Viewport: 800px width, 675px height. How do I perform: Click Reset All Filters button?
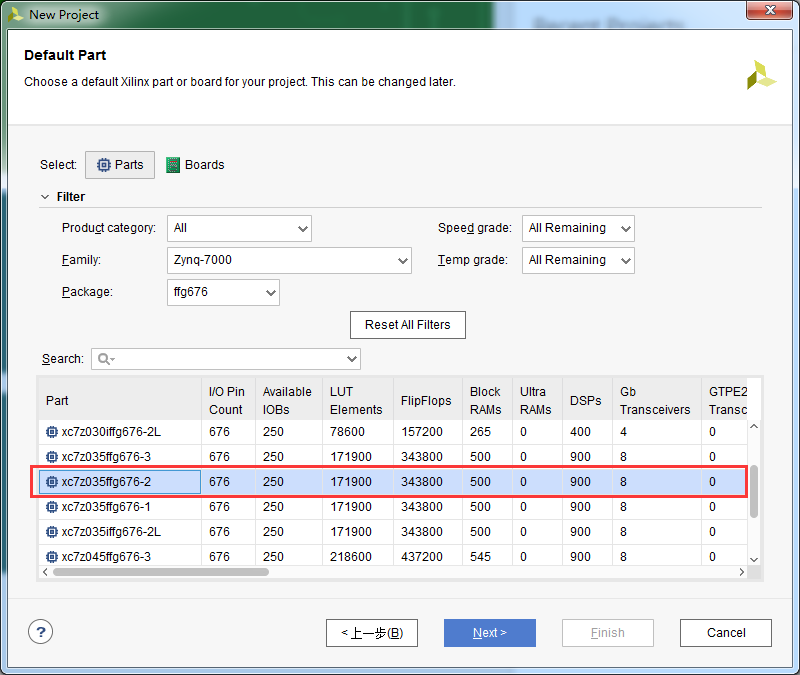408,325
